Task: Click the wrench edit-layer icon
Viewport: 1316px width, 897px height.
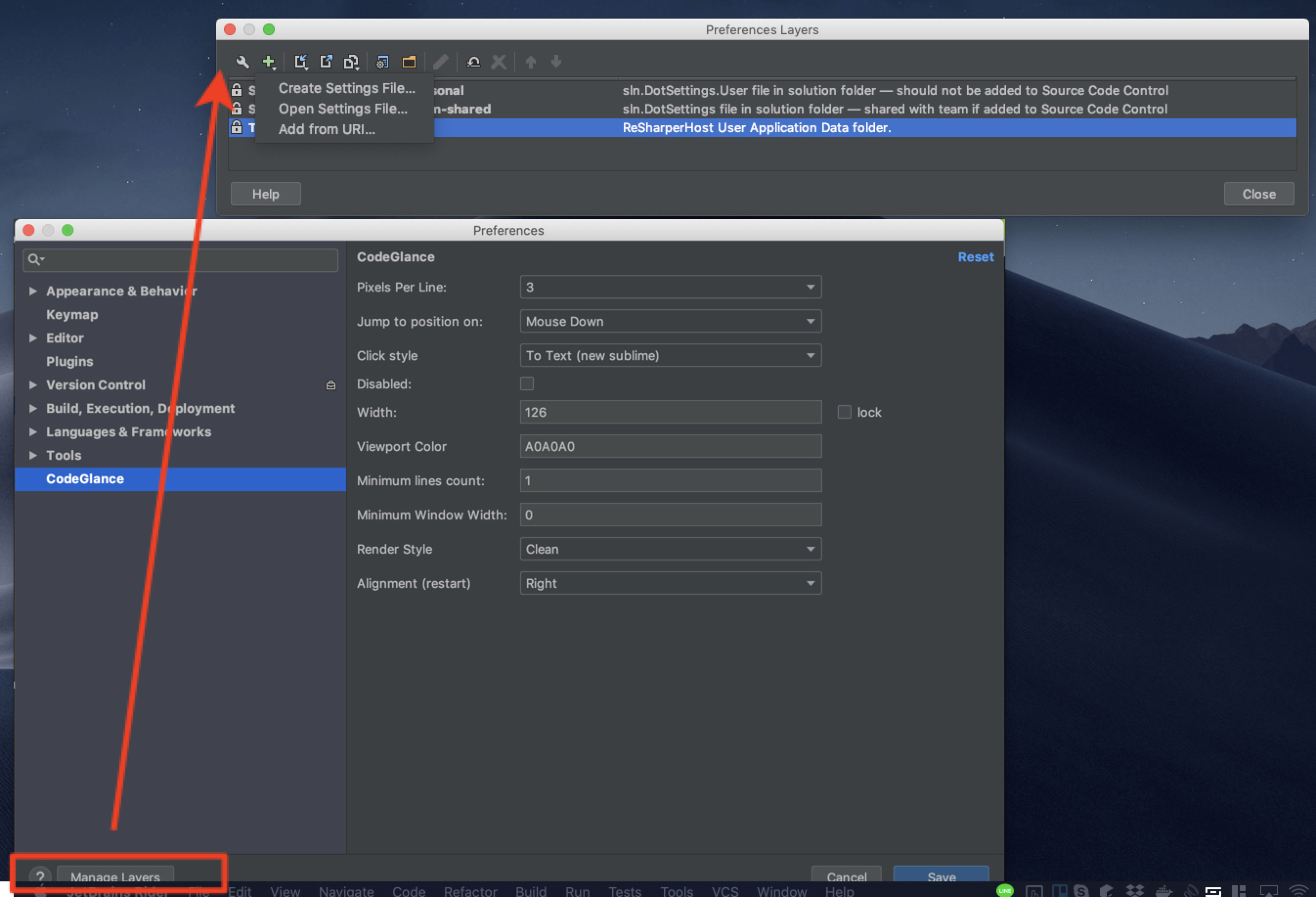Action: (x=242, y=61)
